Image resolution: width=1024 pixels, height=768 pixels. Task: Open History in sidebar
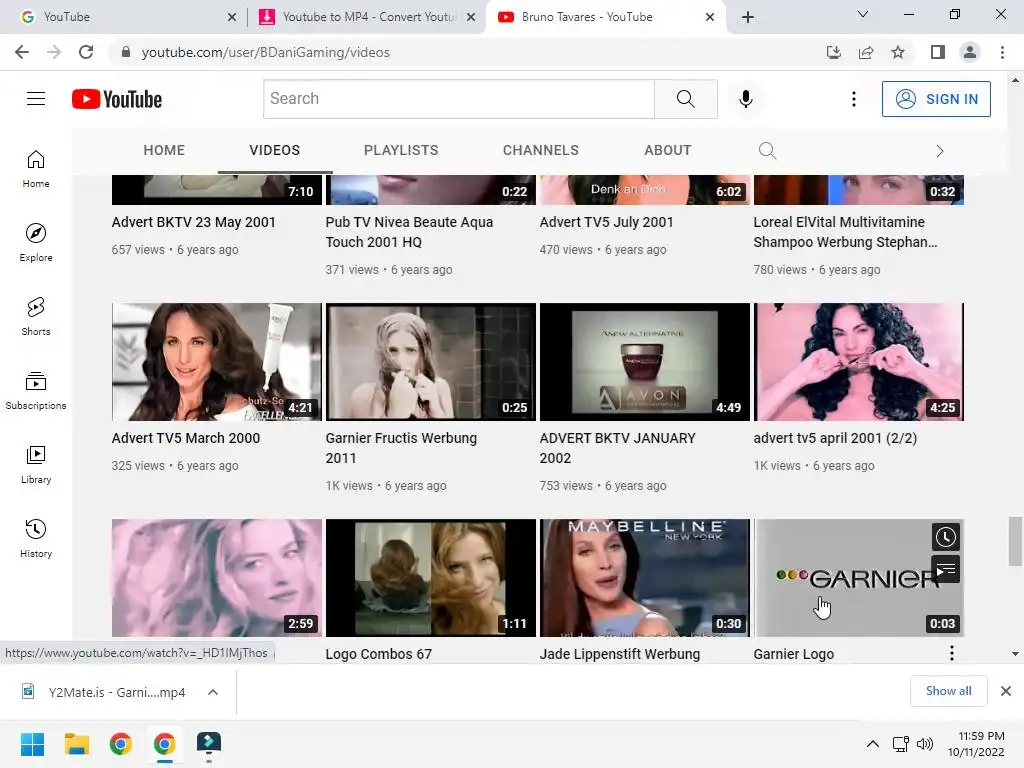click(x=36, y=538)
